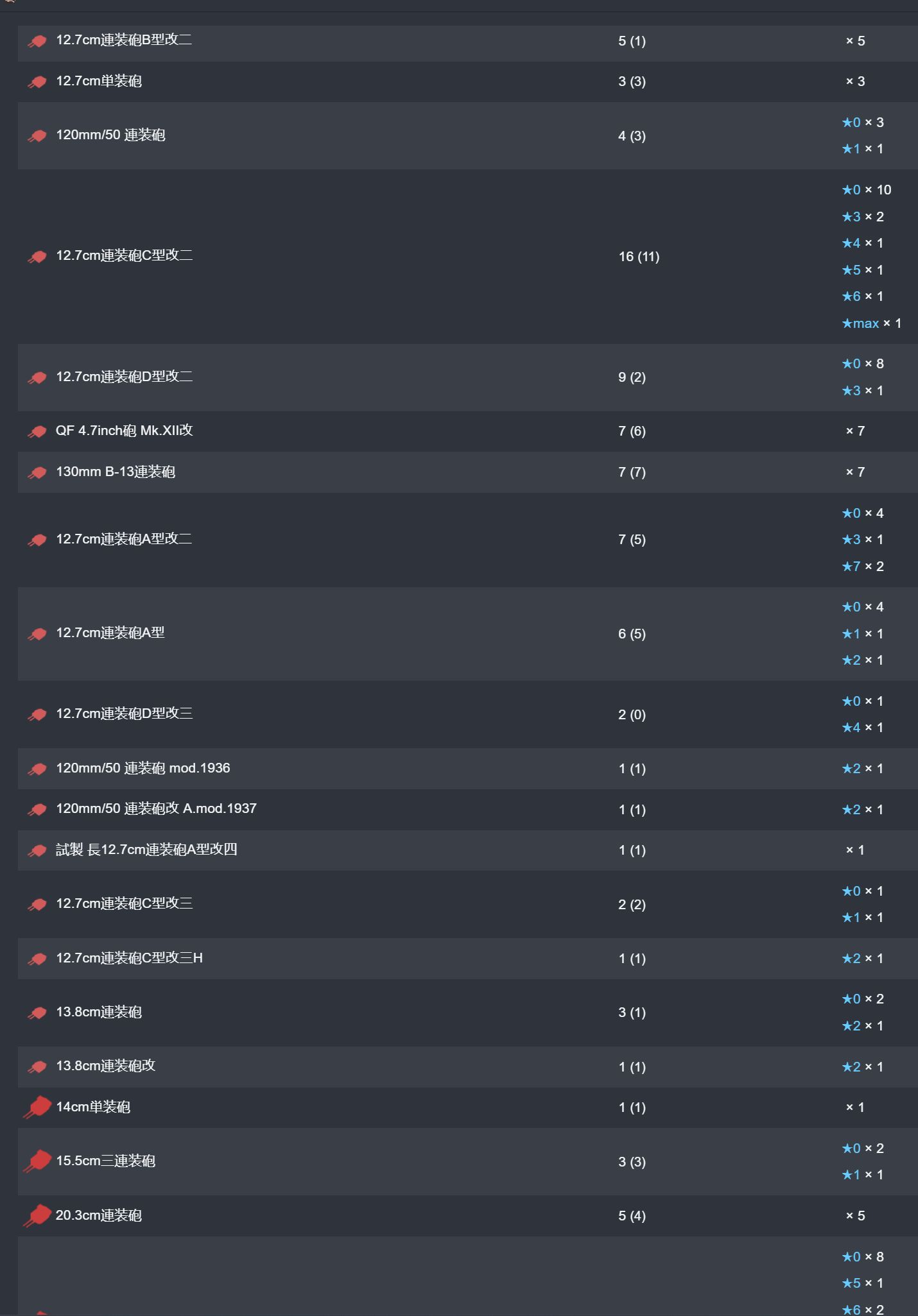
Task: Select the 12.7cm連装砲C型改二 equipment name
Action: point(125,255)
